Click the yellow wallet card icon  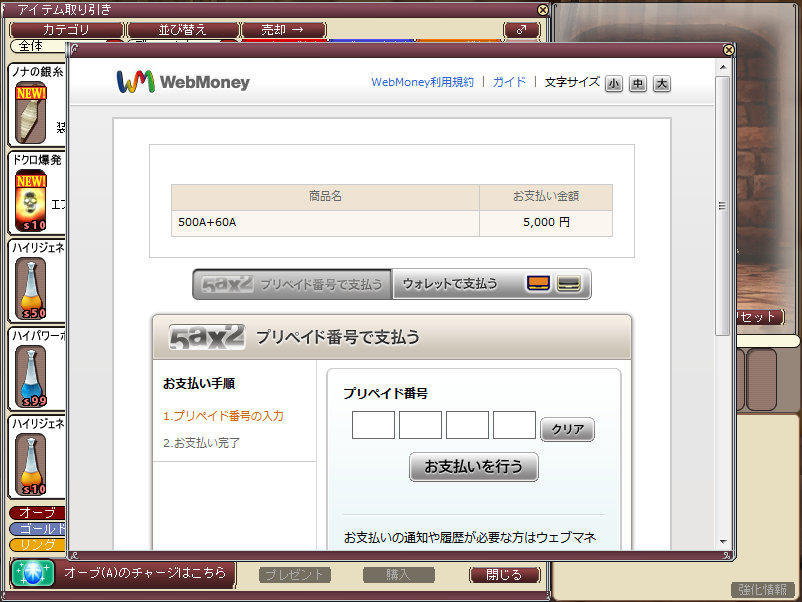coord(568,283)
